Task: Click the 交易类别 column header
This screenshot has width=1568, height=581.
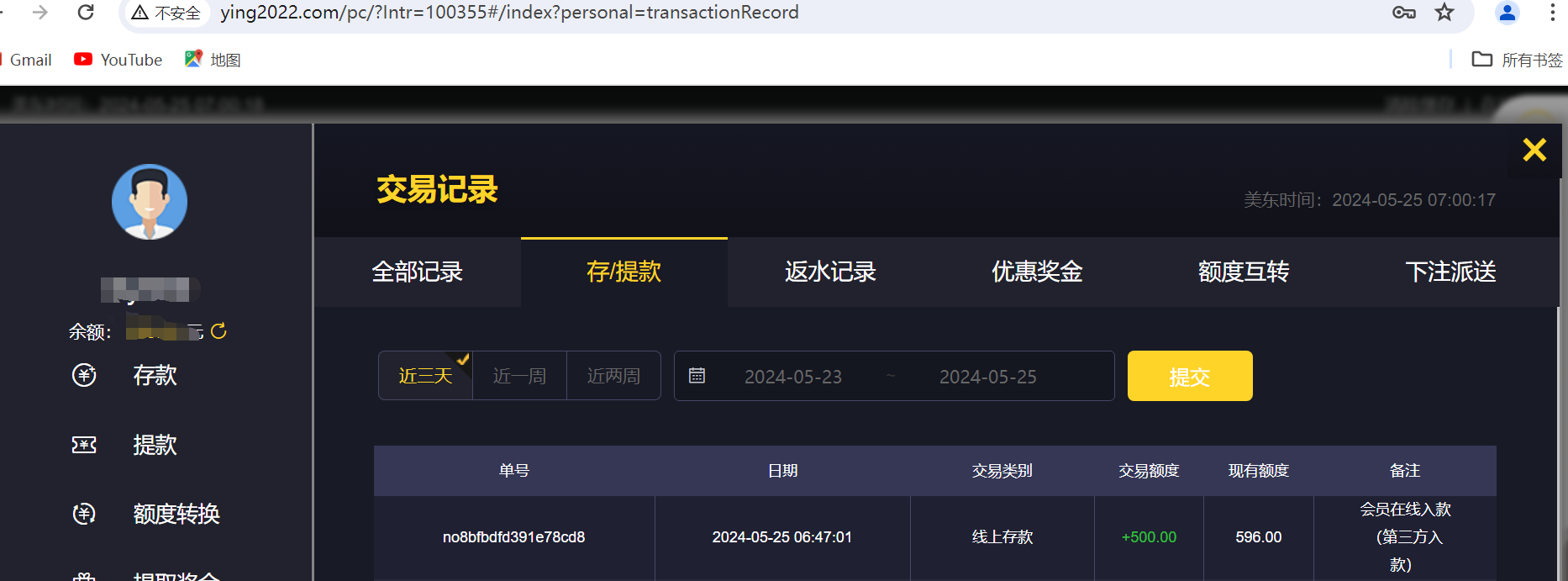Action: click(1002, 471)
